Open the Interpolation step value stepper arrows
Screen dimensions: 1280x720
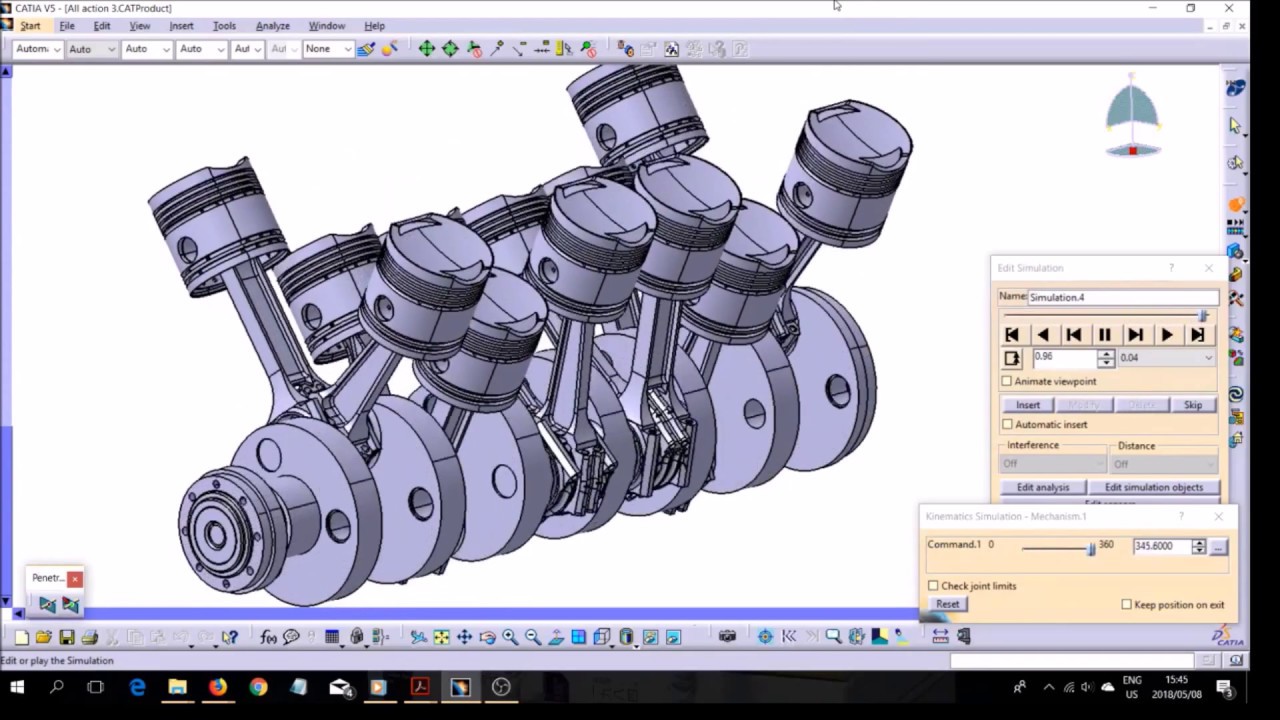click(1105, 358)
